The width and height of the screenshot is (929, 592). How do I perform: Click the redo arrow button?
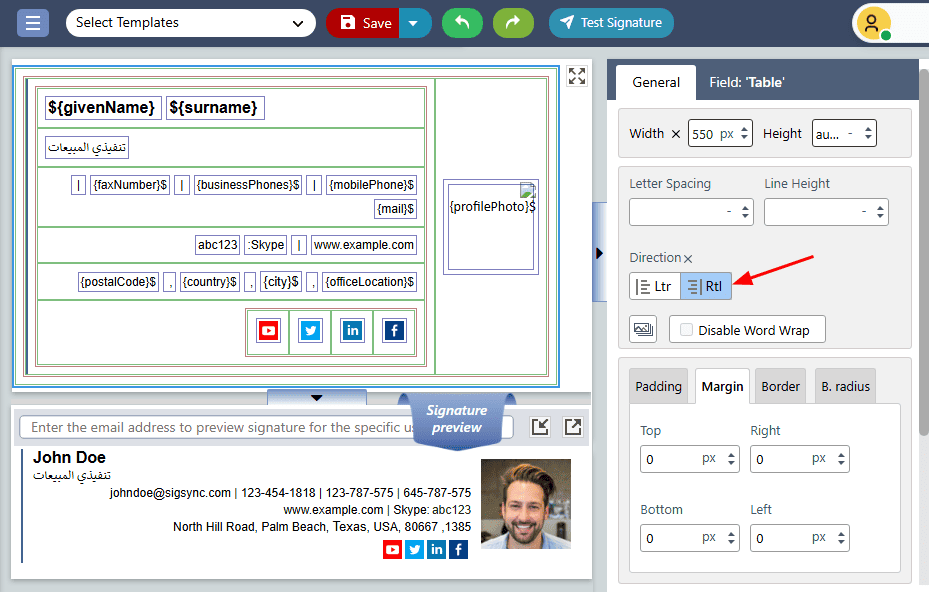coord(513,22)
